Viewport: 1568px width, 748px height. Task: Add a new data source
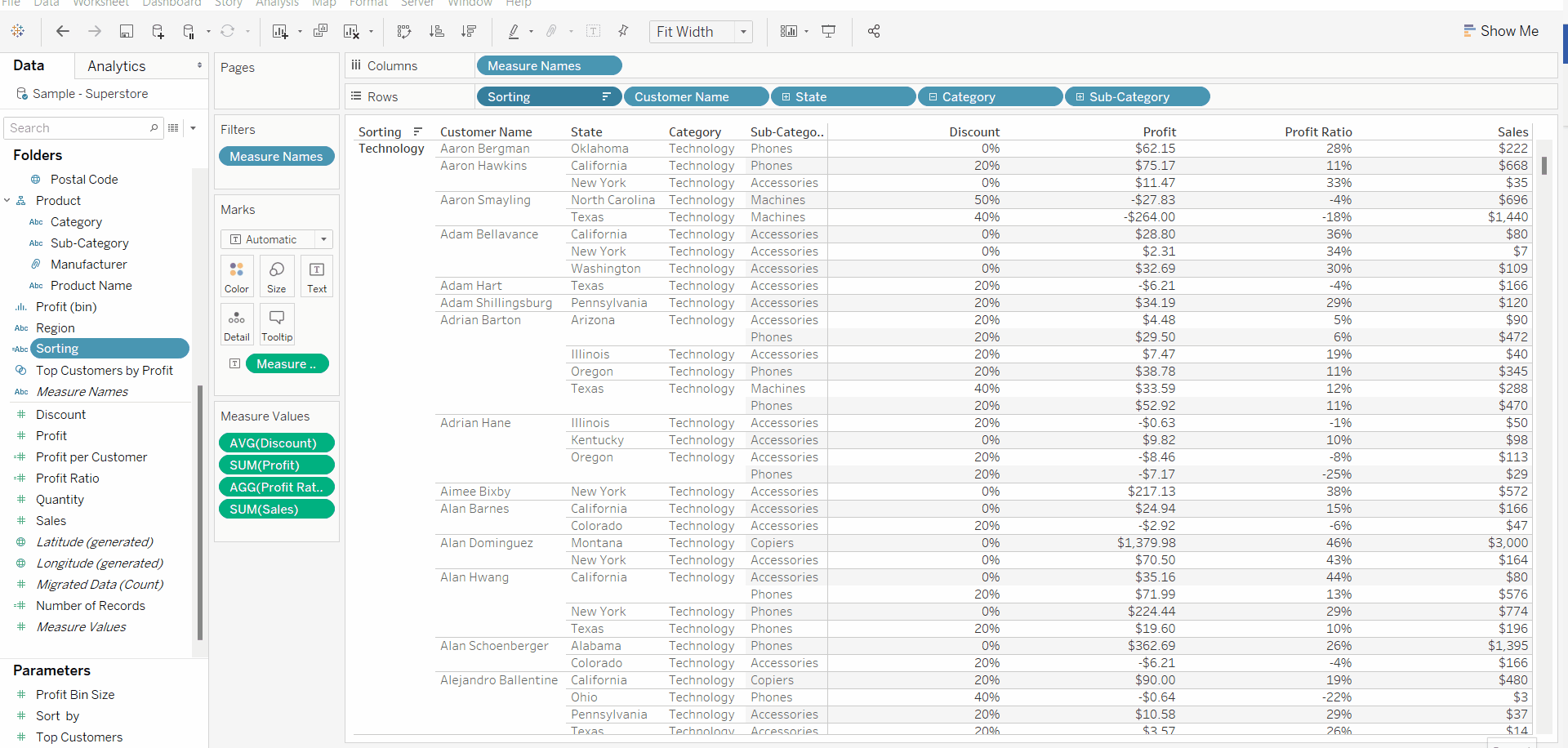click(x=158, y=31)
